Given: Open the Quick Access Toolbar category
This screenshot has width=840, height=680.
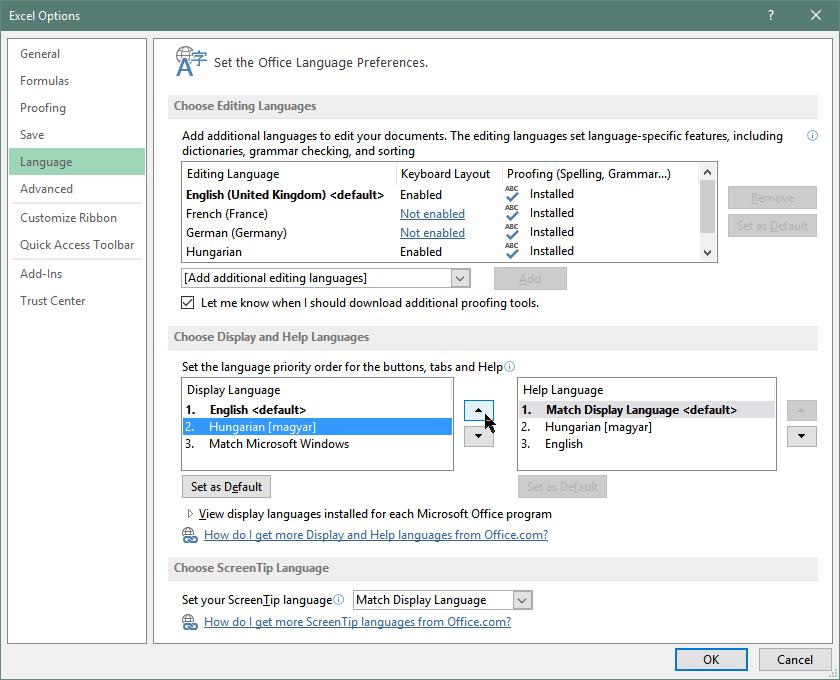Looking at the screenshot, I should click(77, 245).
